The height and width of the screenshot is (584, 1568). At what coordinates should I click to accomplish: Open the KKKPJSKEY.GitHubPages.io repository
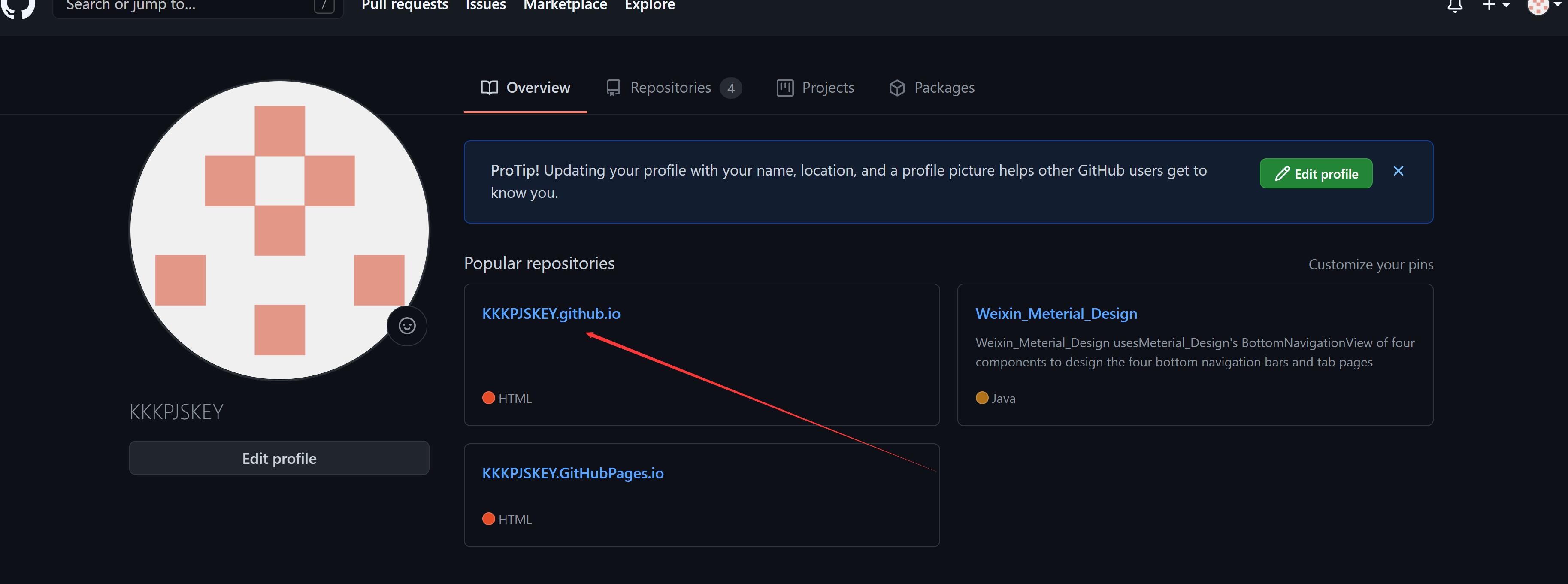point(572,473)
